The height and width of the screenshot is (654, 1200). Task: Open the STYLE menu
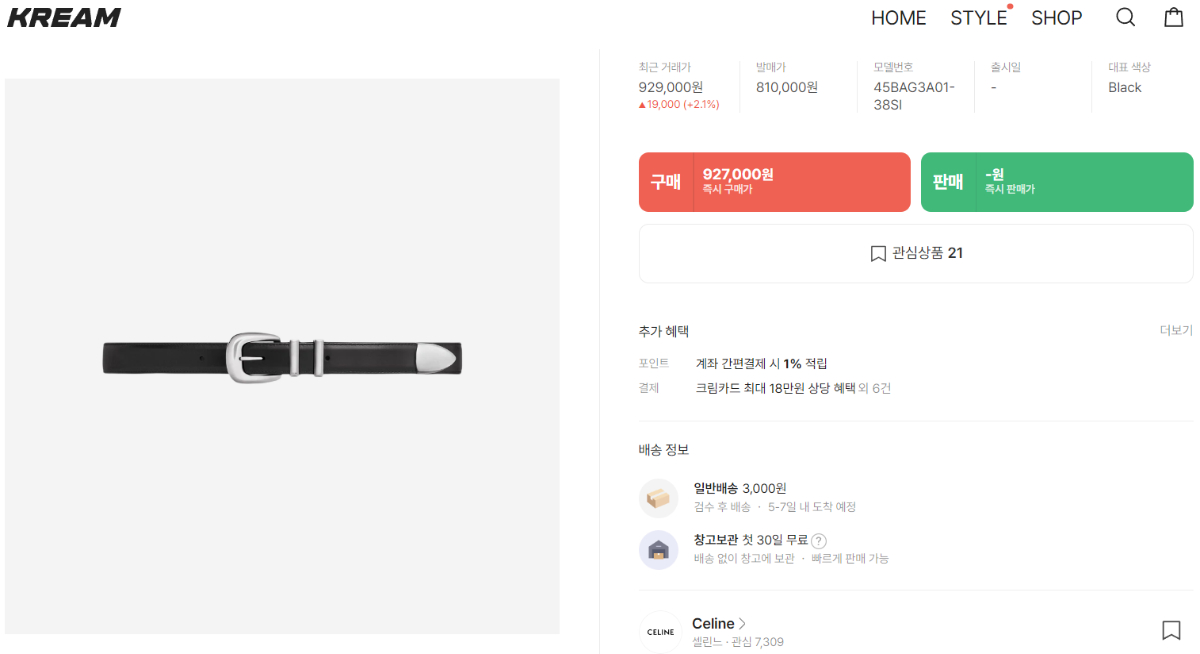coord(978,18)
